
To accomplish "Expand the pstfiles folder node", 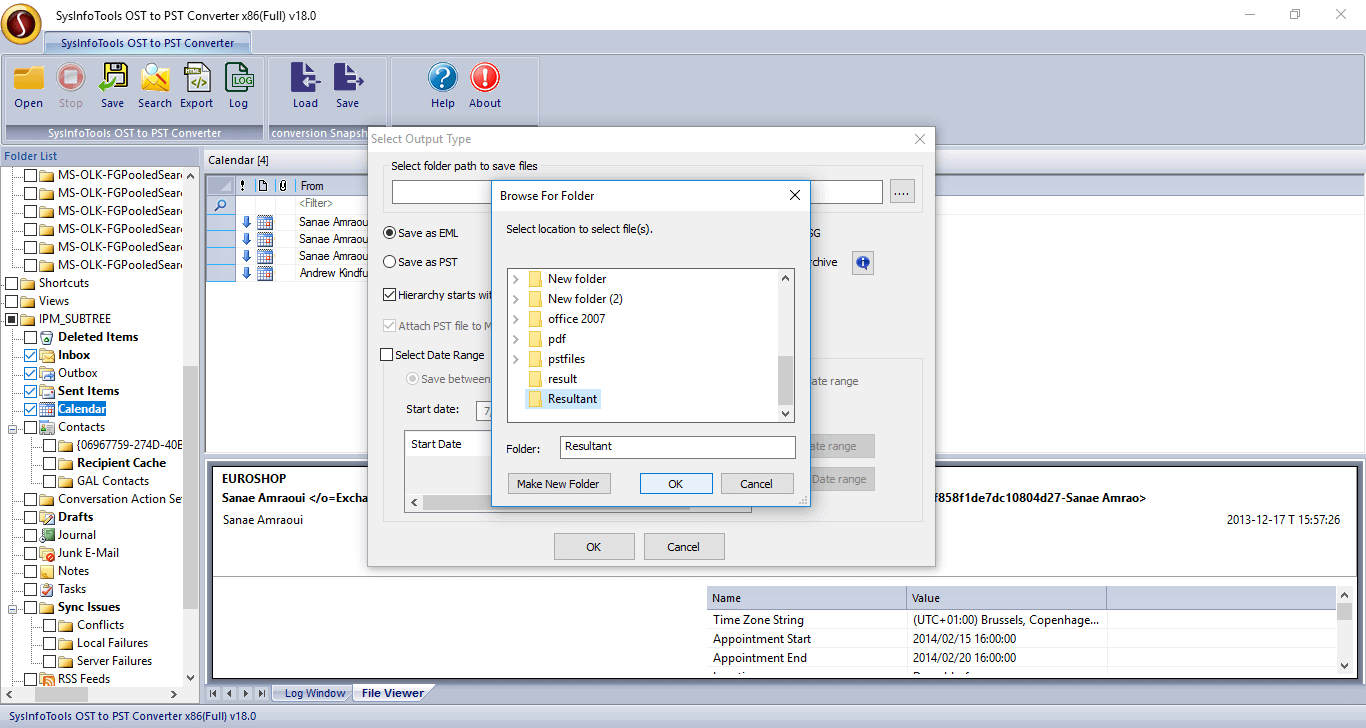I will (x=516, y=359).
